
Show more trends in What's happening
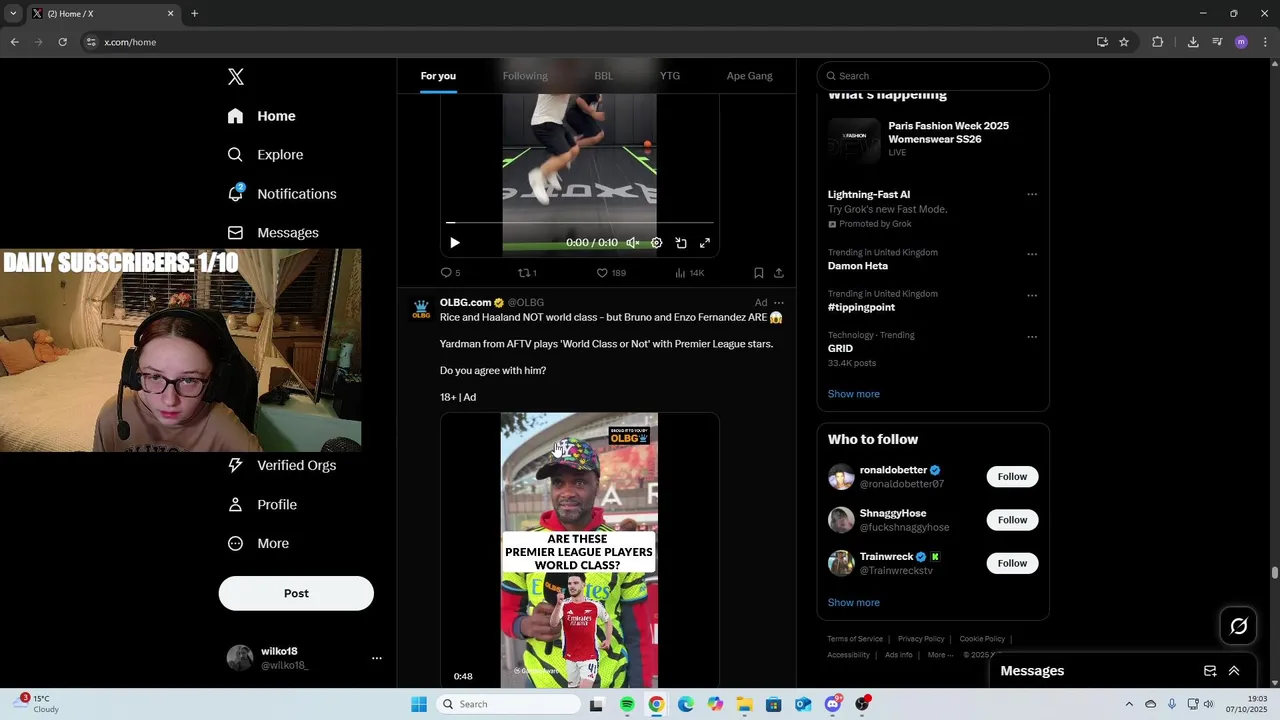tap(854, 394)
